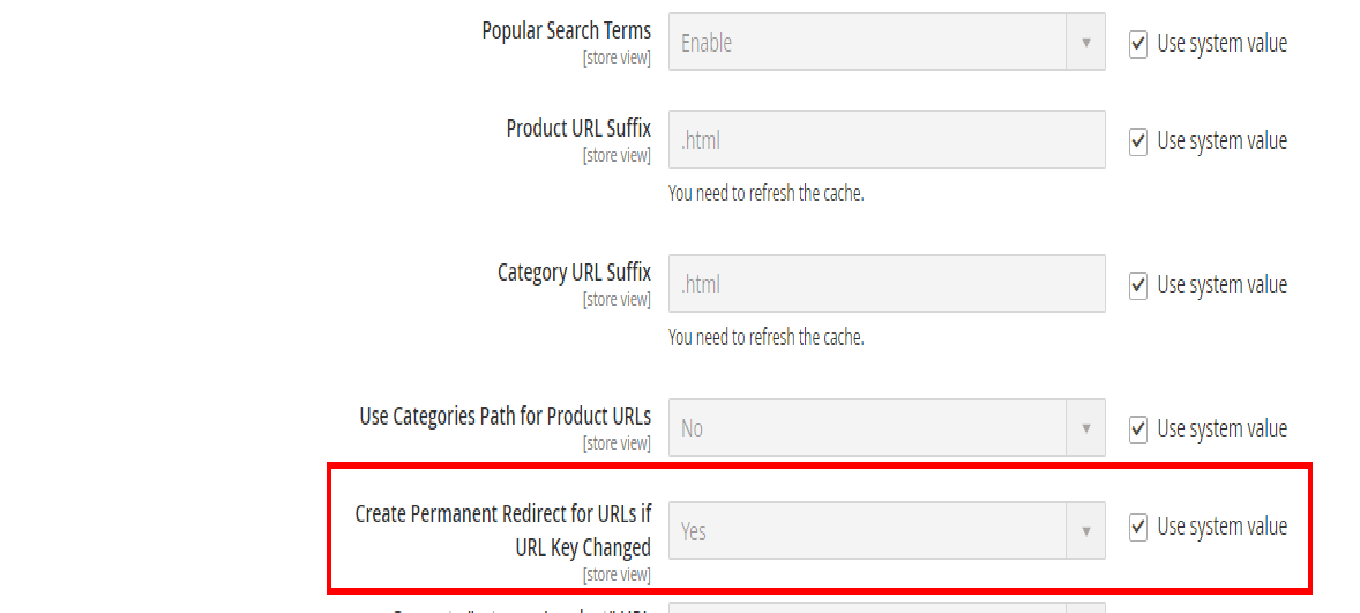
Task: Expand Use Categories Path for Product URLs dropdown
Action: [x=886, y=428]
